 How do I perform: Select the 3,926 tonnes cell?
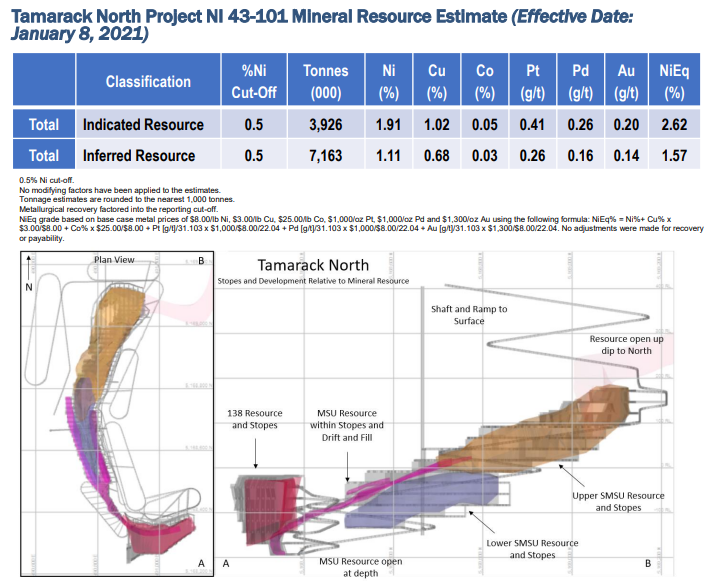pos(325,125)
